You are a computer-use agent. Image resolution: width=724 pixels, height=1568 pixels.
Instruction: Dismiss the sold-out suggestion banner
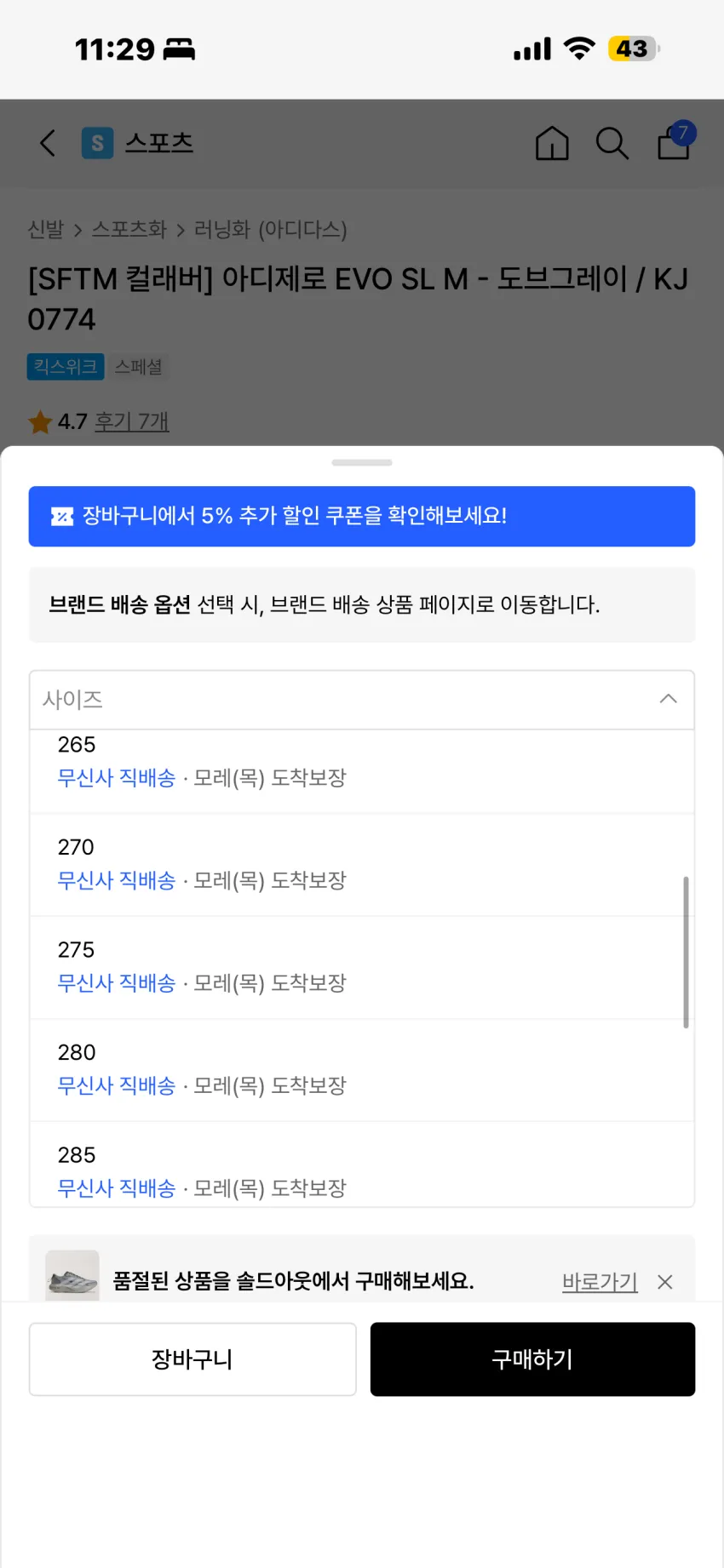point(665,1282)
